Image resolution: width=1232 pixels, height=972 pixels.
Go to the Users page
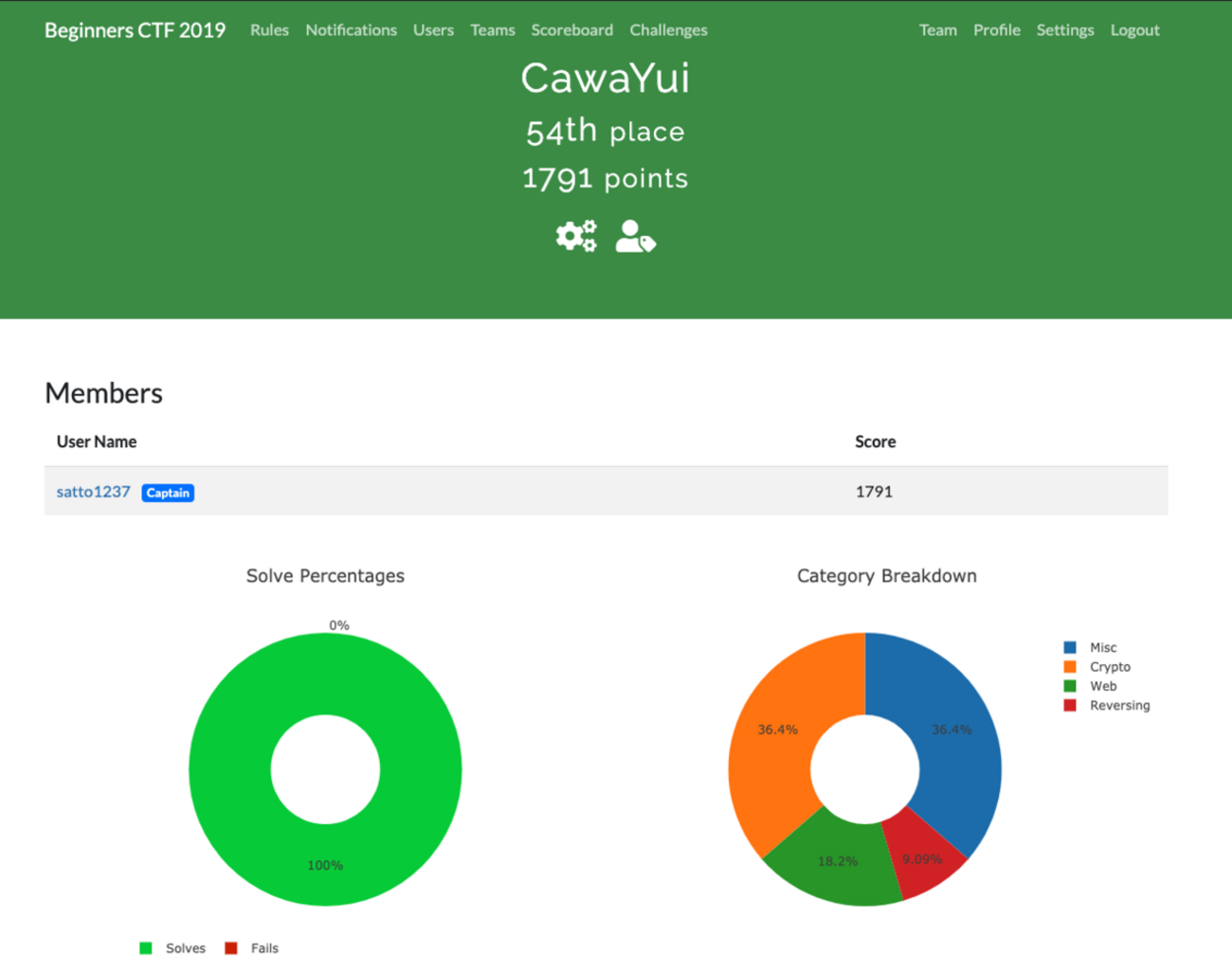coord(433,30)
